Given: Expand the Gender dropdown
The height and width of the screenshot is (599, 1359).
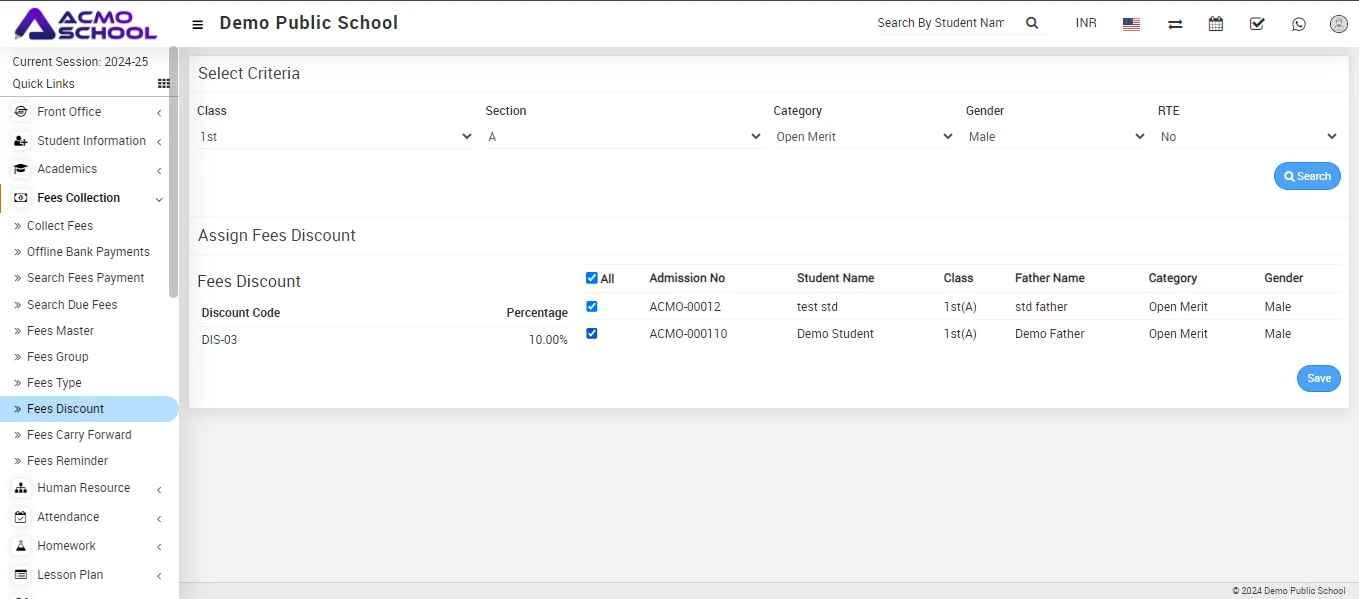Looking at the screenshot, I should pos(1056,137).
